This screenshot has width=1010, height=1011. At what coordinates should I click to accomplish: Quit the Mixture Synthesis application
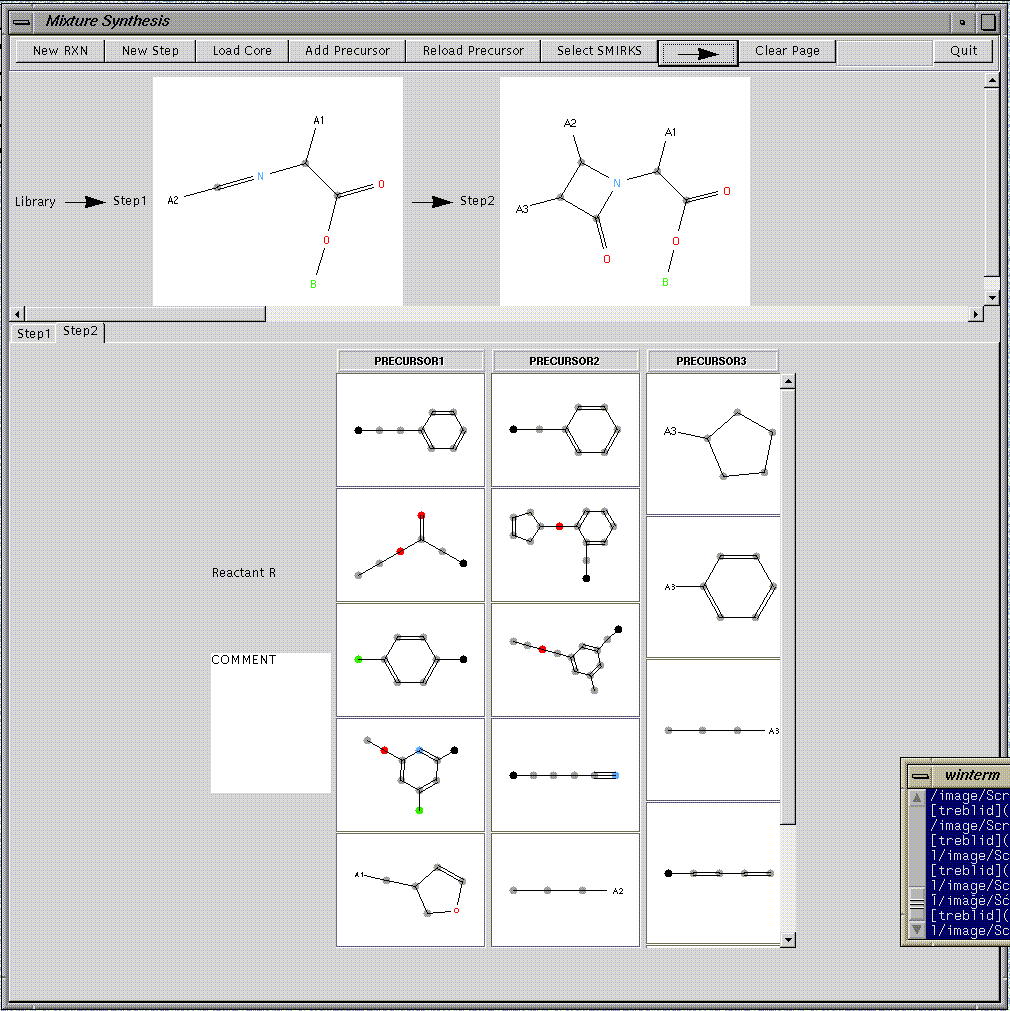point(964,51)
